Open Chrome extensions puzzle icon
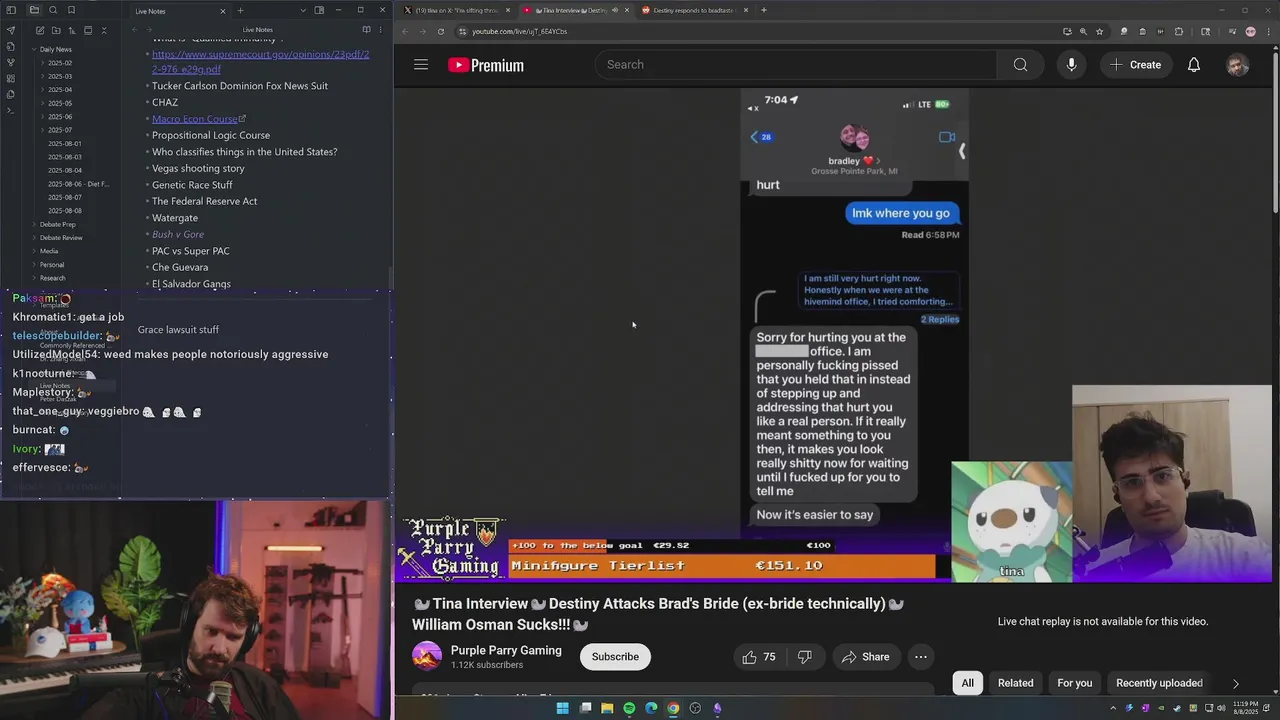1280x720 pixels. tap(1179, 31)
